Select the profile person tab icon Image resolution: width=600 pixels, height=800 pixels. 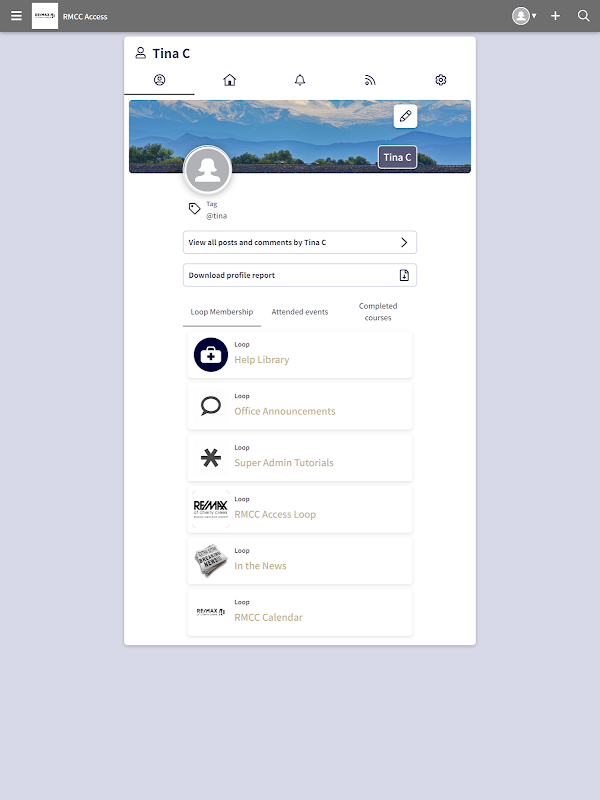pyautogui.click(x=159, y=80)
